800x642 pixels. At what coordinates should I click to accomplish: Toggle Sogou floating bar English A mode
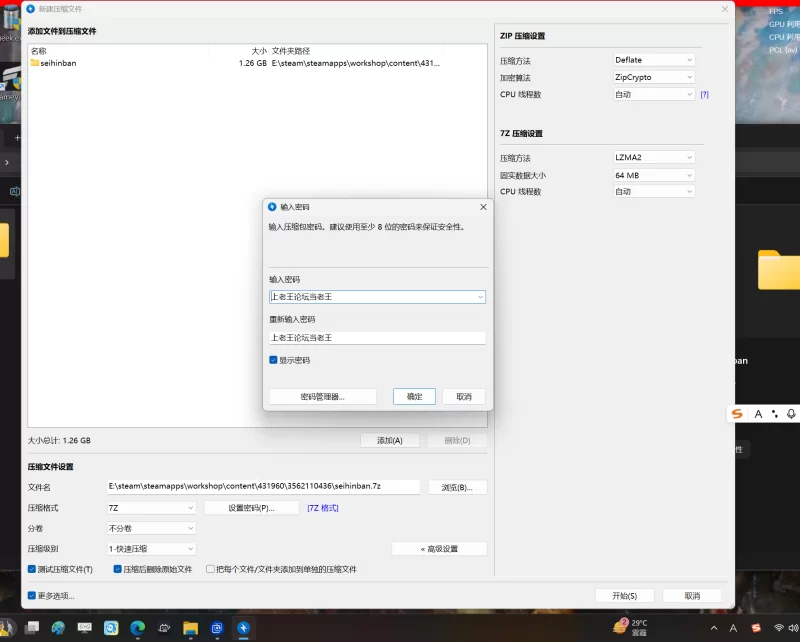(758, 414)
